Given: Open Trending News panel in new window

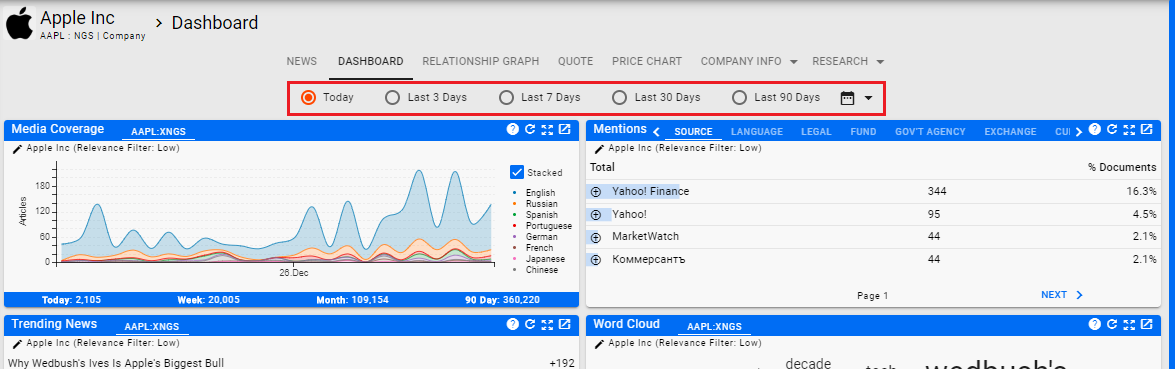Looking at the screenshot, I should [x=565, y=324].
